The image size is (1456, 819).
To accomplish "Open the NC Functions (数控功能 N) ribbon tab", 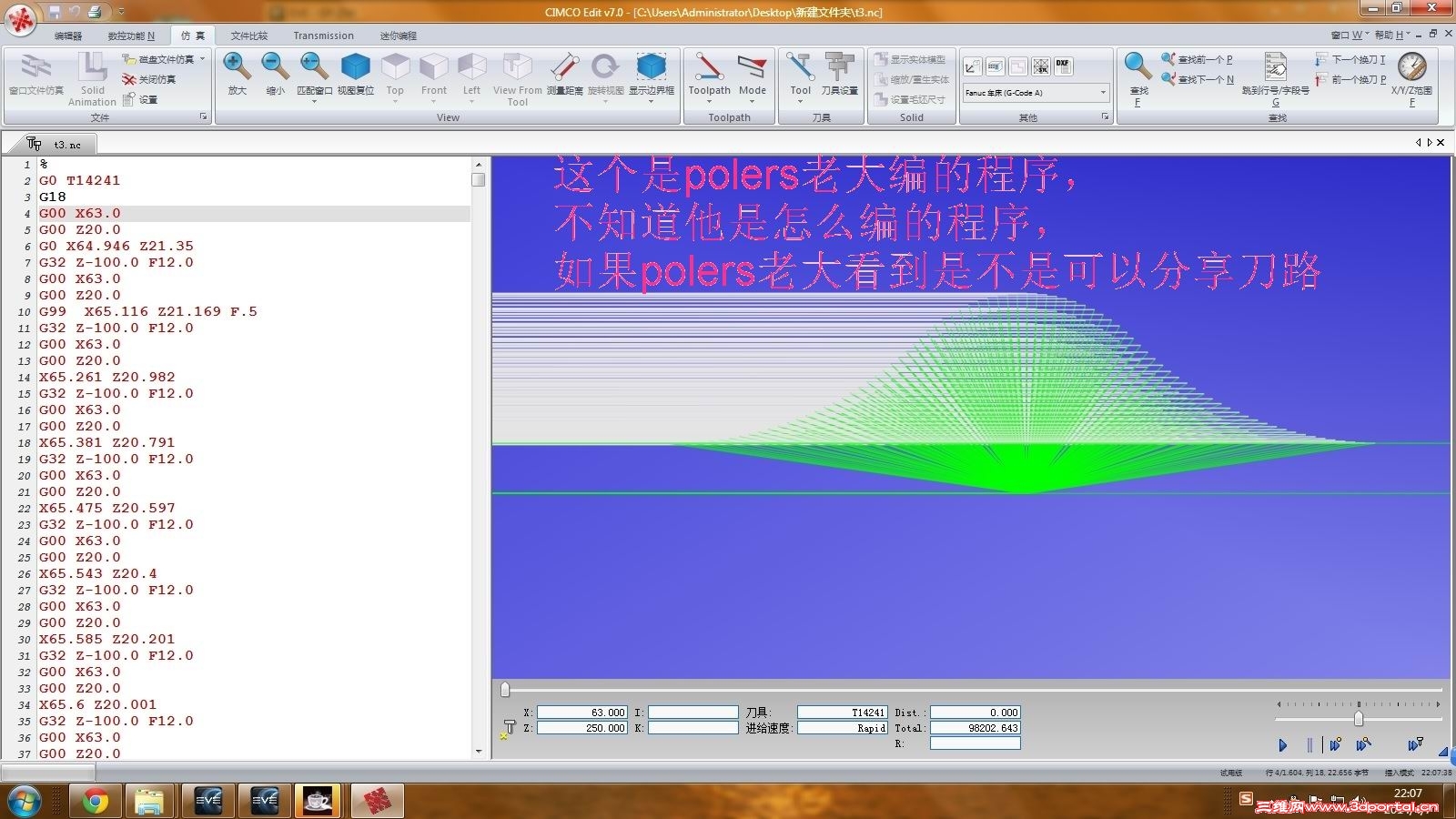I will 131,36.
